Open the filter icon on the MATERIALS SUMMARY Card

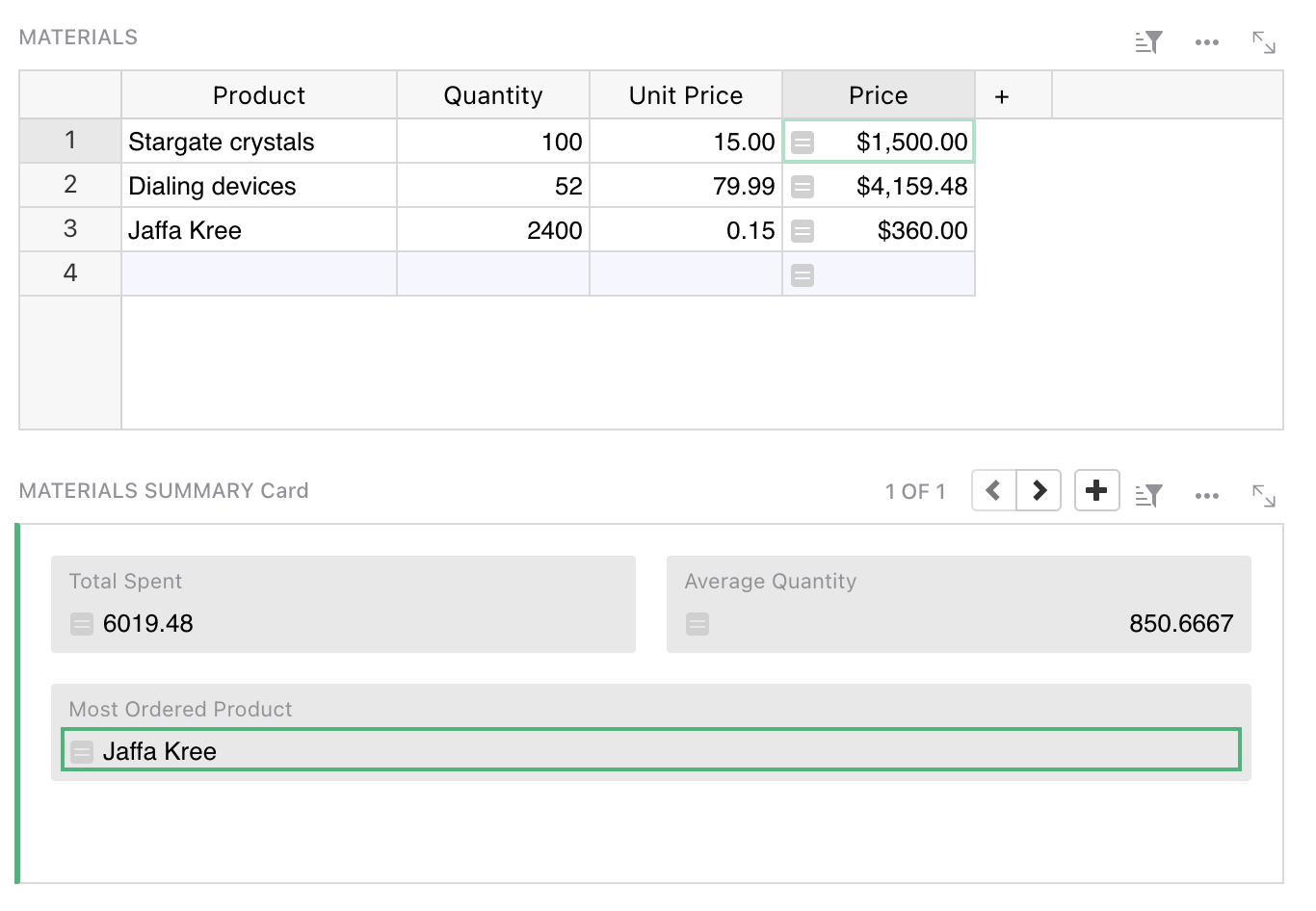1148,491
